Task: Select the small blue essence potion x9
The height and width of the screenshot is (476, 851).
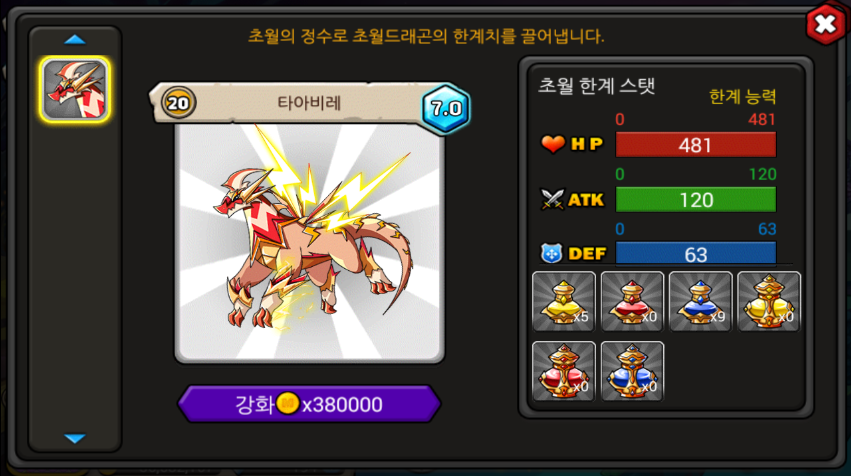Action: [701, 302]
